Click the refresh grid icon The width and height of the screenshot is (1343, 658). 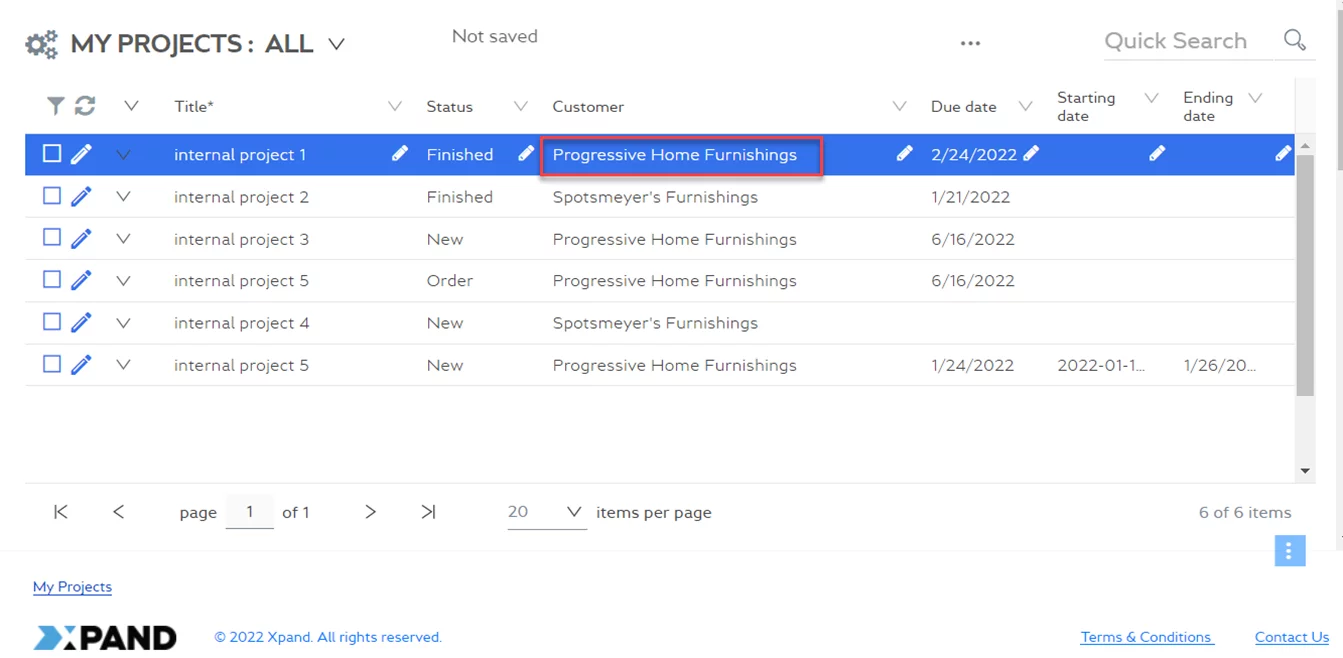pyautogui.click(x=85, y=106)
